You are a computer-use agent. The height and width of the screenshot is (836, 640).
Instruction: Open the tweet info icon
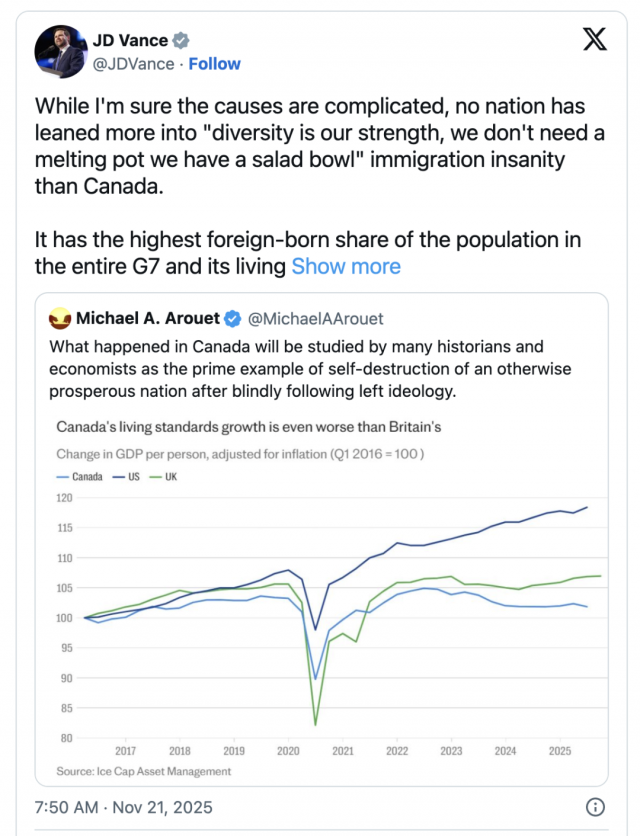[x=594, y=807]
